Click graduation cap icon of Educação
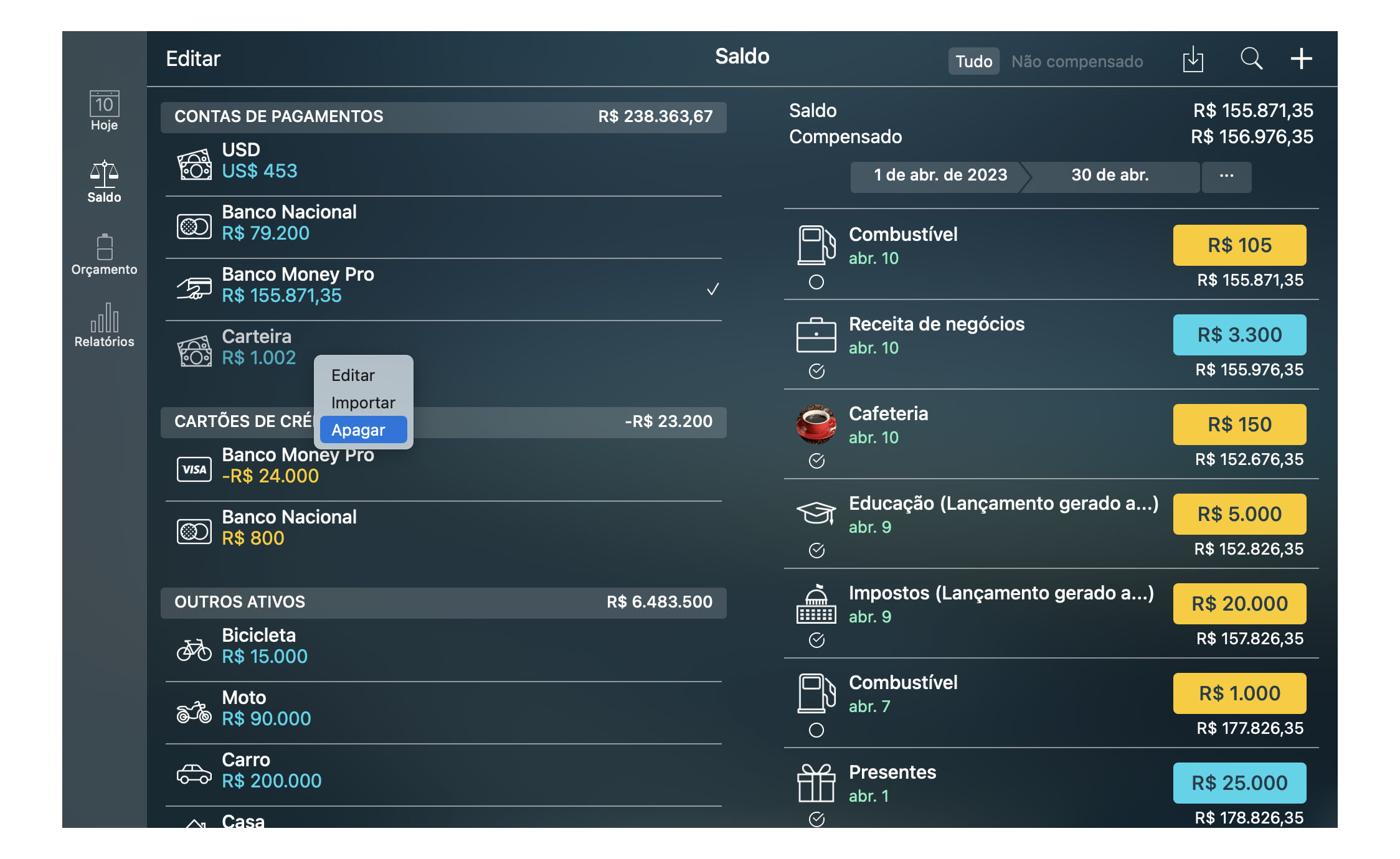Viewport: 1400px width, 859px height. click(x=816, y=513)
